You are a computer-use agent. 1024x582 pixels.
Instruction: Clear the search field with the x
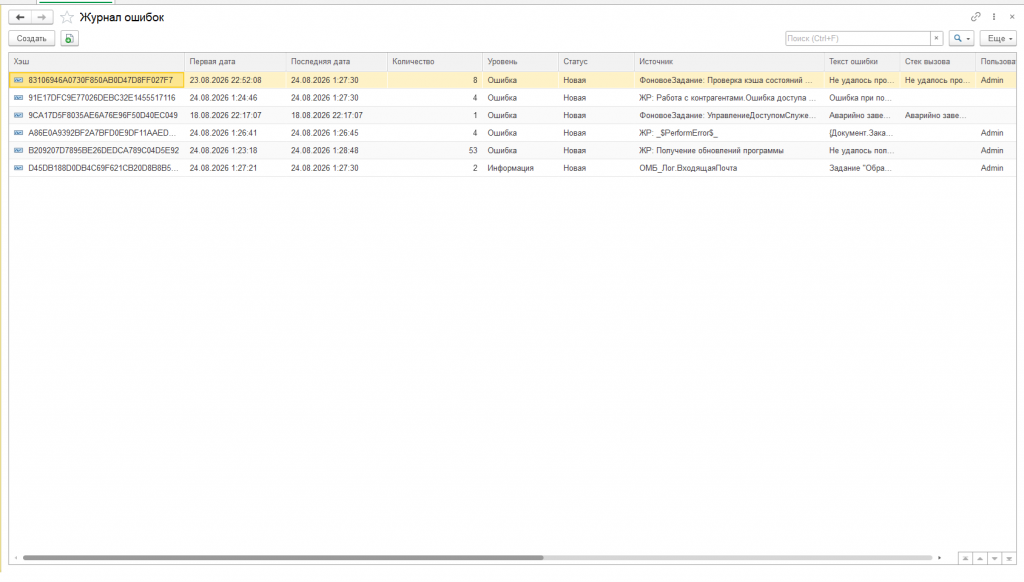point(936,39)
